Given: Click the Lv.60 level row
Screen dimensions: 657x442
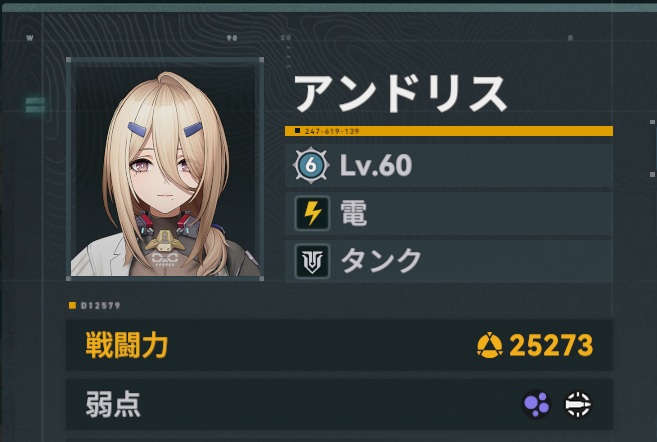Looking at the screenshot, I should 449,165.
